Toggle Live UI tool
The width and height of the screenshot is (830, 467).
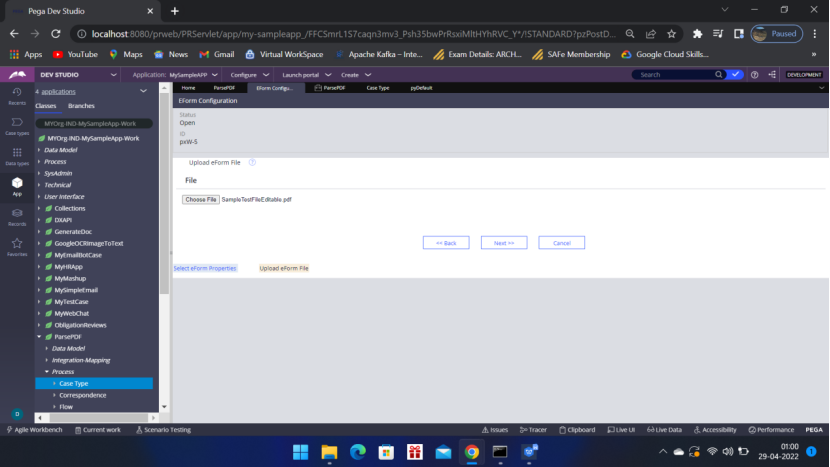point(621,429)
